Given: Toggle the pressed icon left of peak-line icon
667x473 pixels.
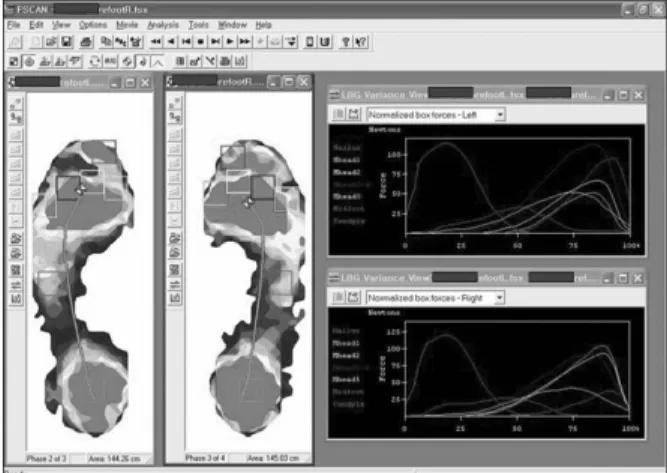Looking at the screenshot, I should (143, 62).
